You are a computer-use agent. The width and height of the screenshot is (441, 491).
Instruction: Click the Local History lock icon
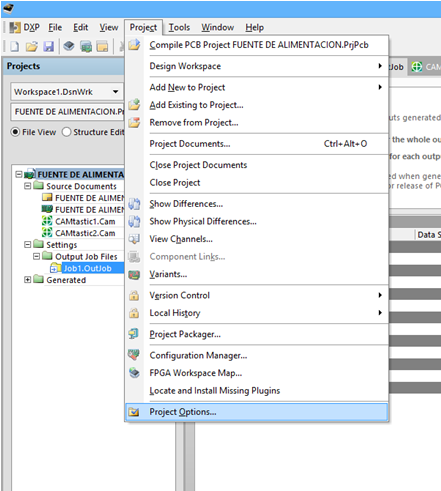[x=134, y=313]
